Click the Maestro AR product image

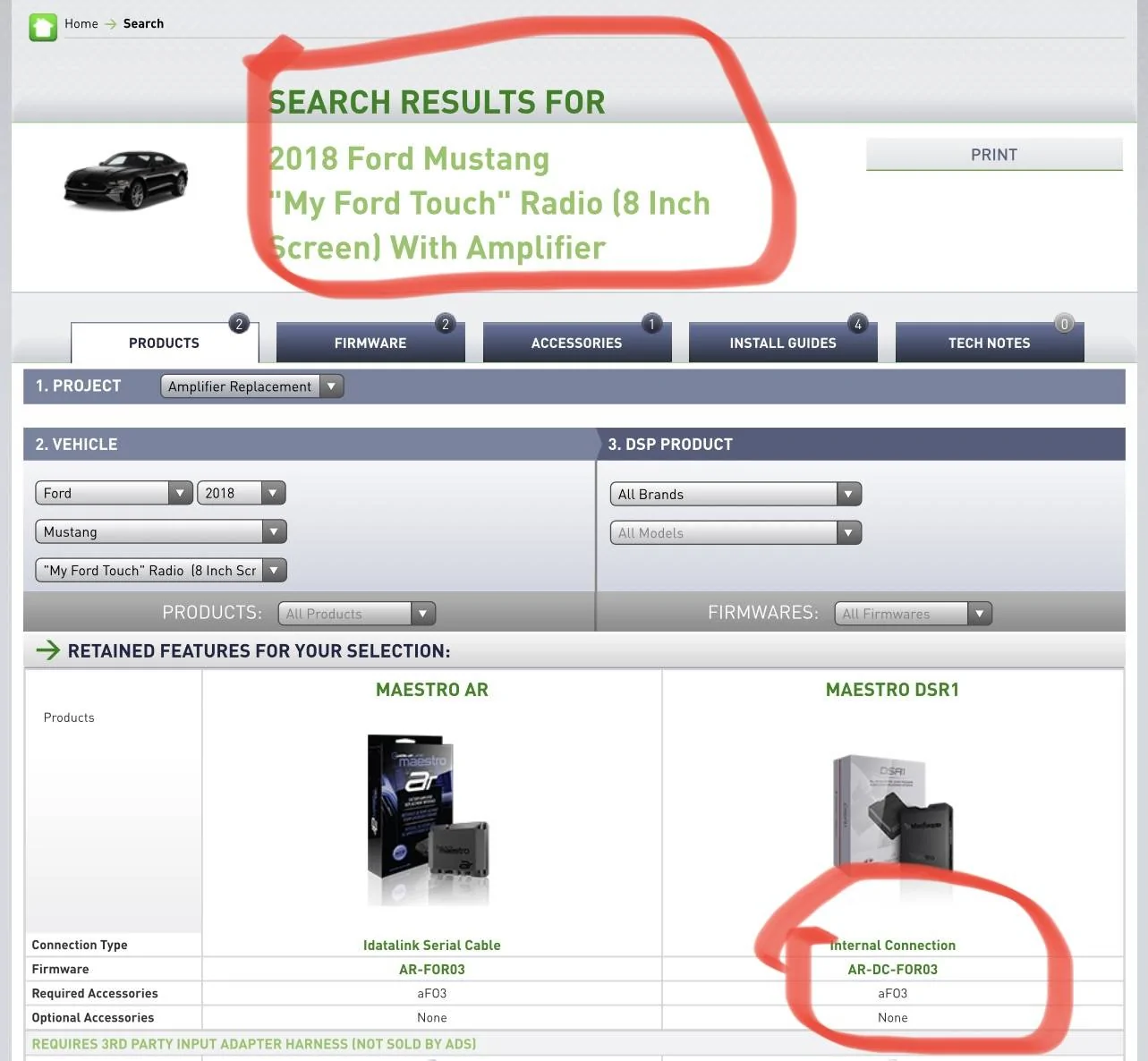(x=429, y=819)
